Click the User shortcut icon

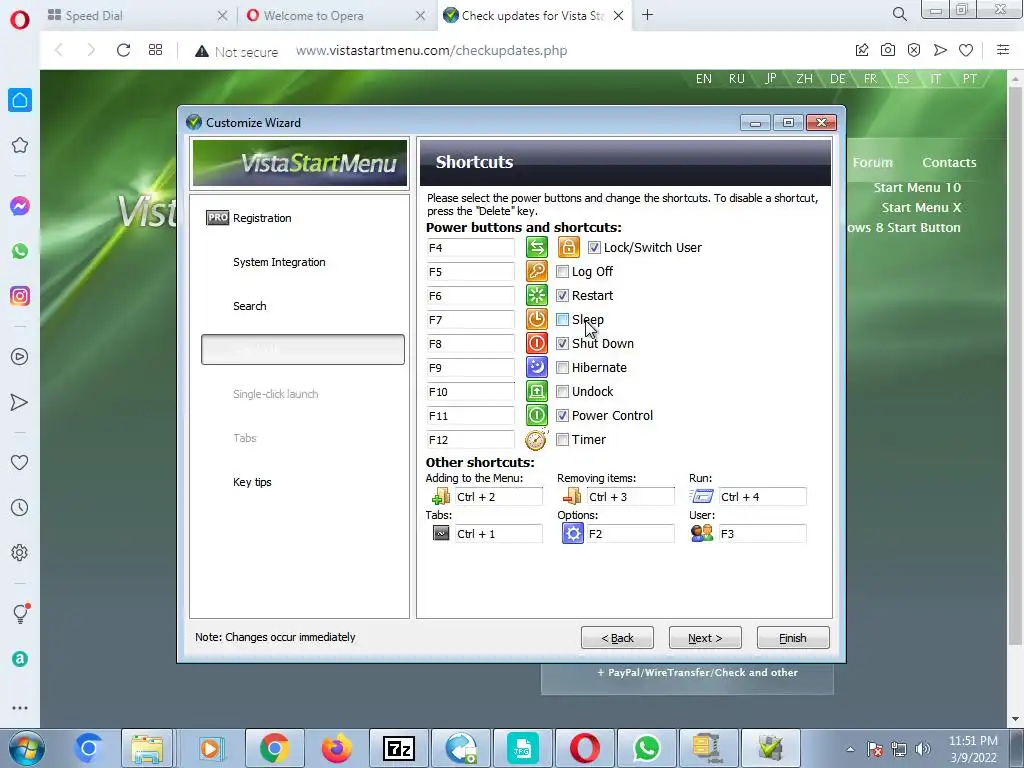(702, 534)
